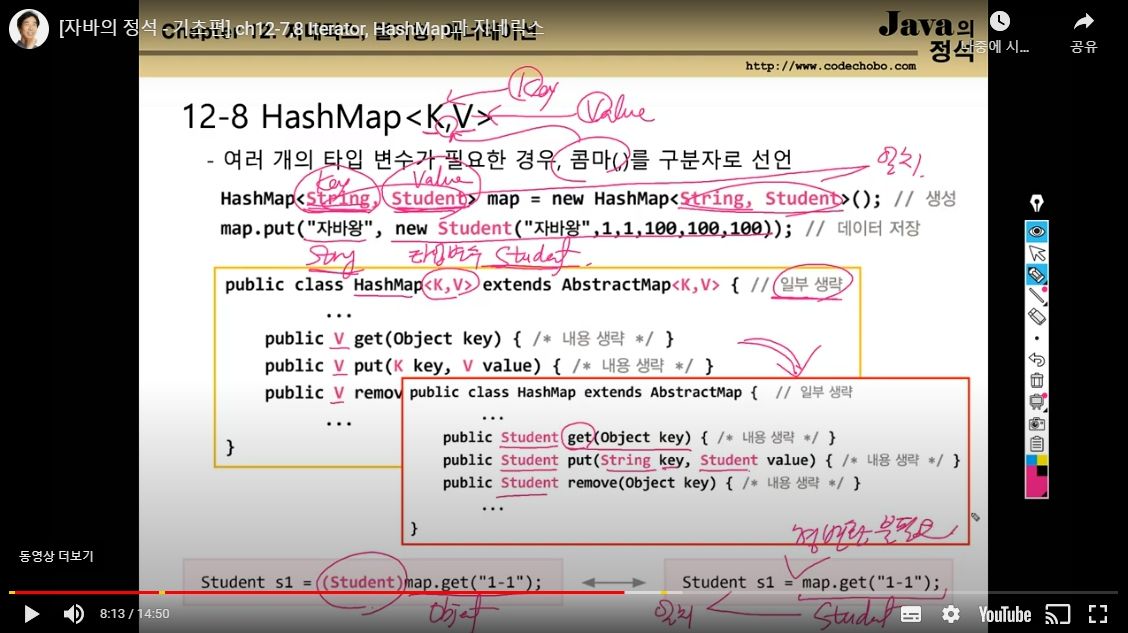Viewport: 1128px width, 633px height.
Task: Click 동영상 더보기 to see more videos
Action: [56, 556]
